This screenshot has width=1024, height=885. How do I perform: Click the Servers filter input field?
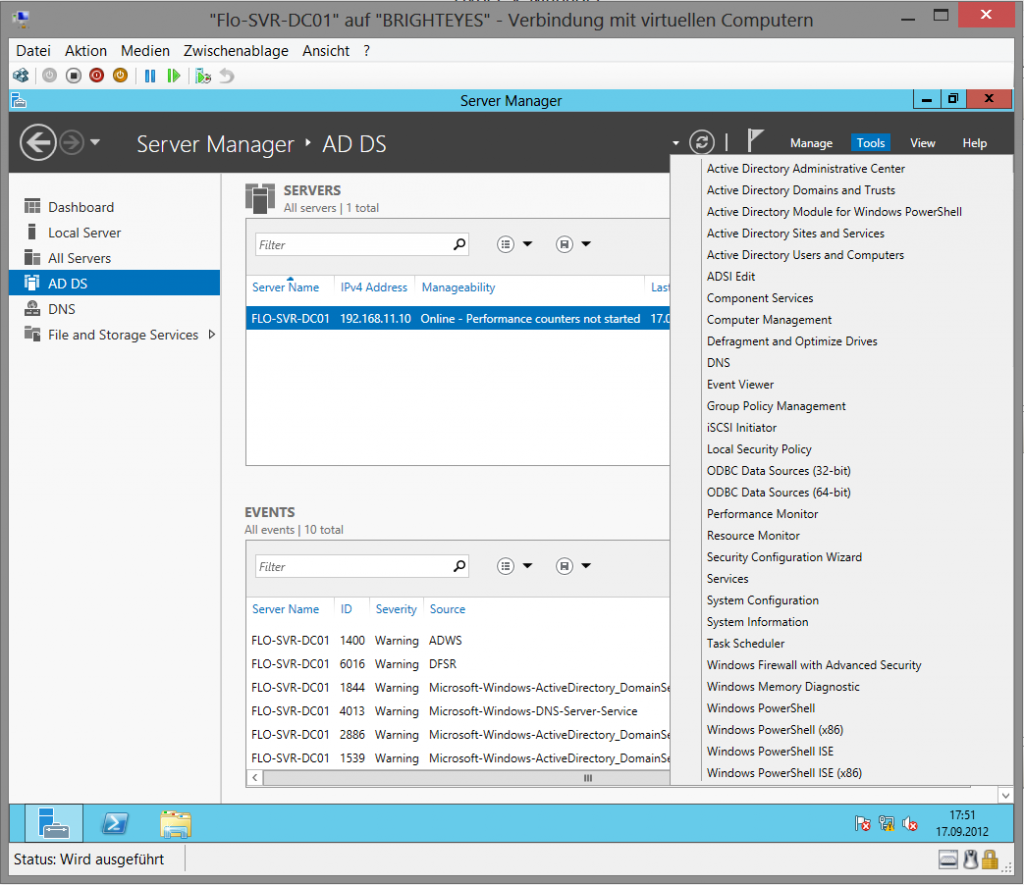pos(360,244)
